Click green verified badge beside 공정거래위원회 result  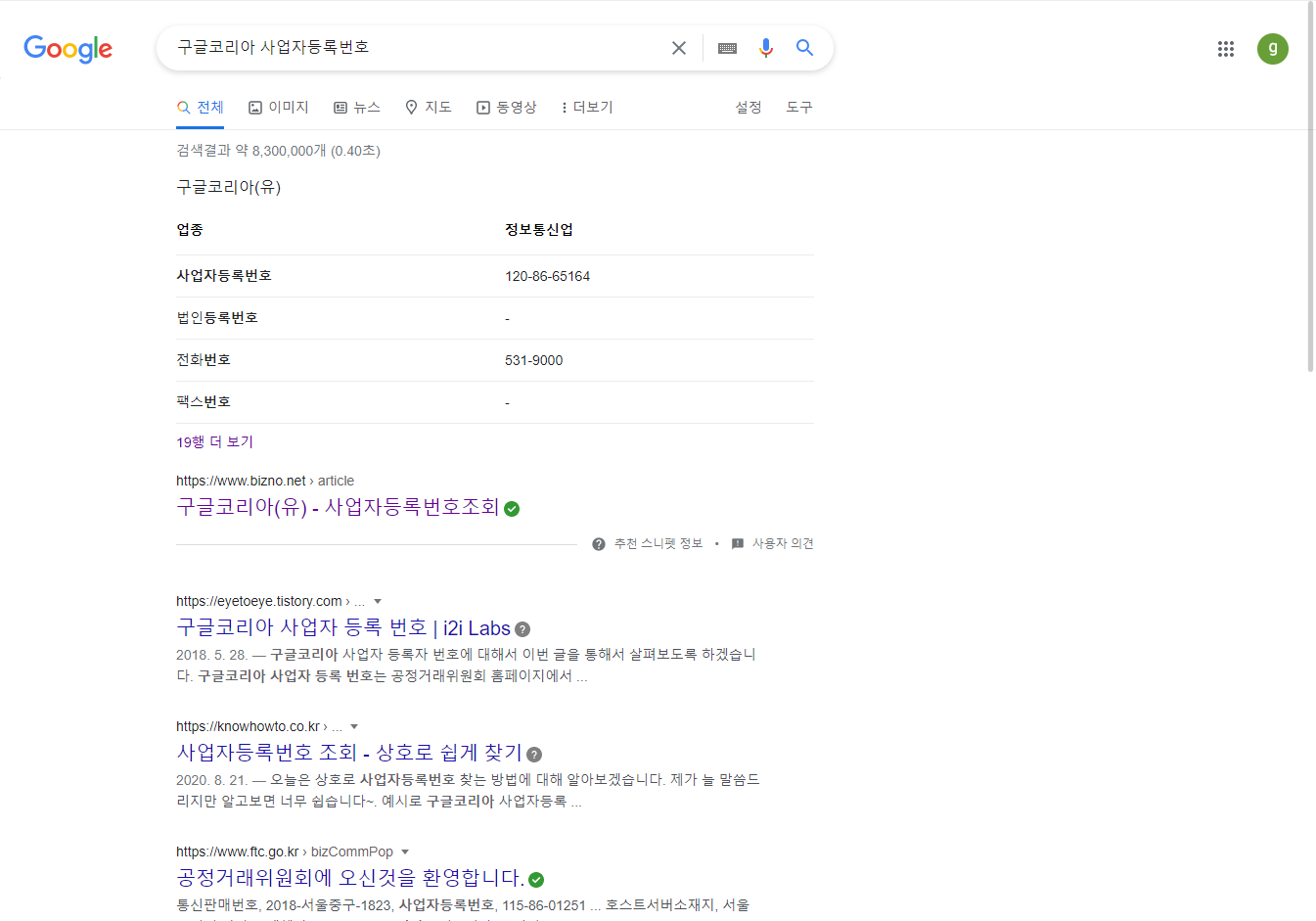click(x=536, y=880)
